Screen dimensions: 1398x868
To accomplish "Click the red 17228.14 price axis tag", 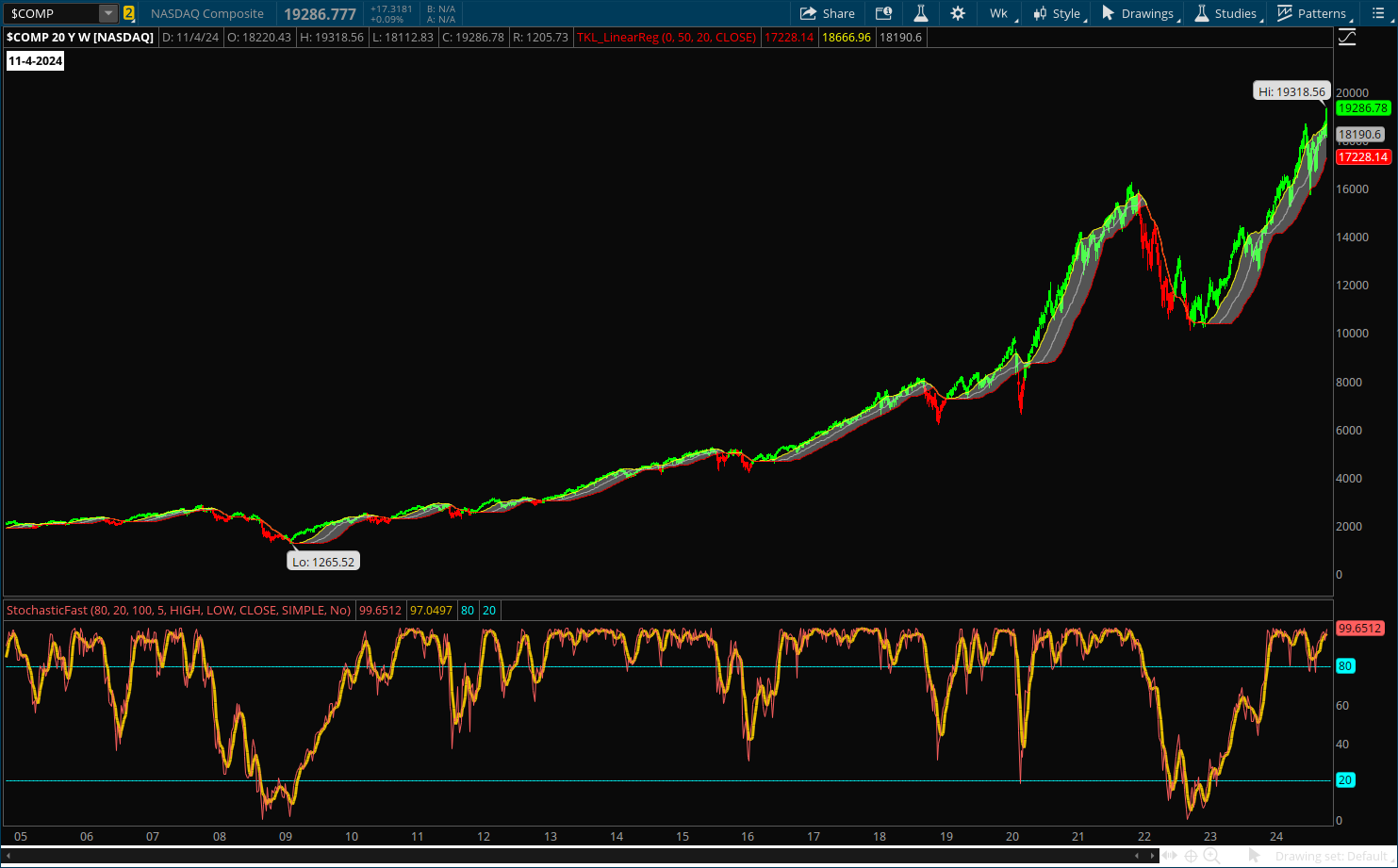I will [1363, 156].
